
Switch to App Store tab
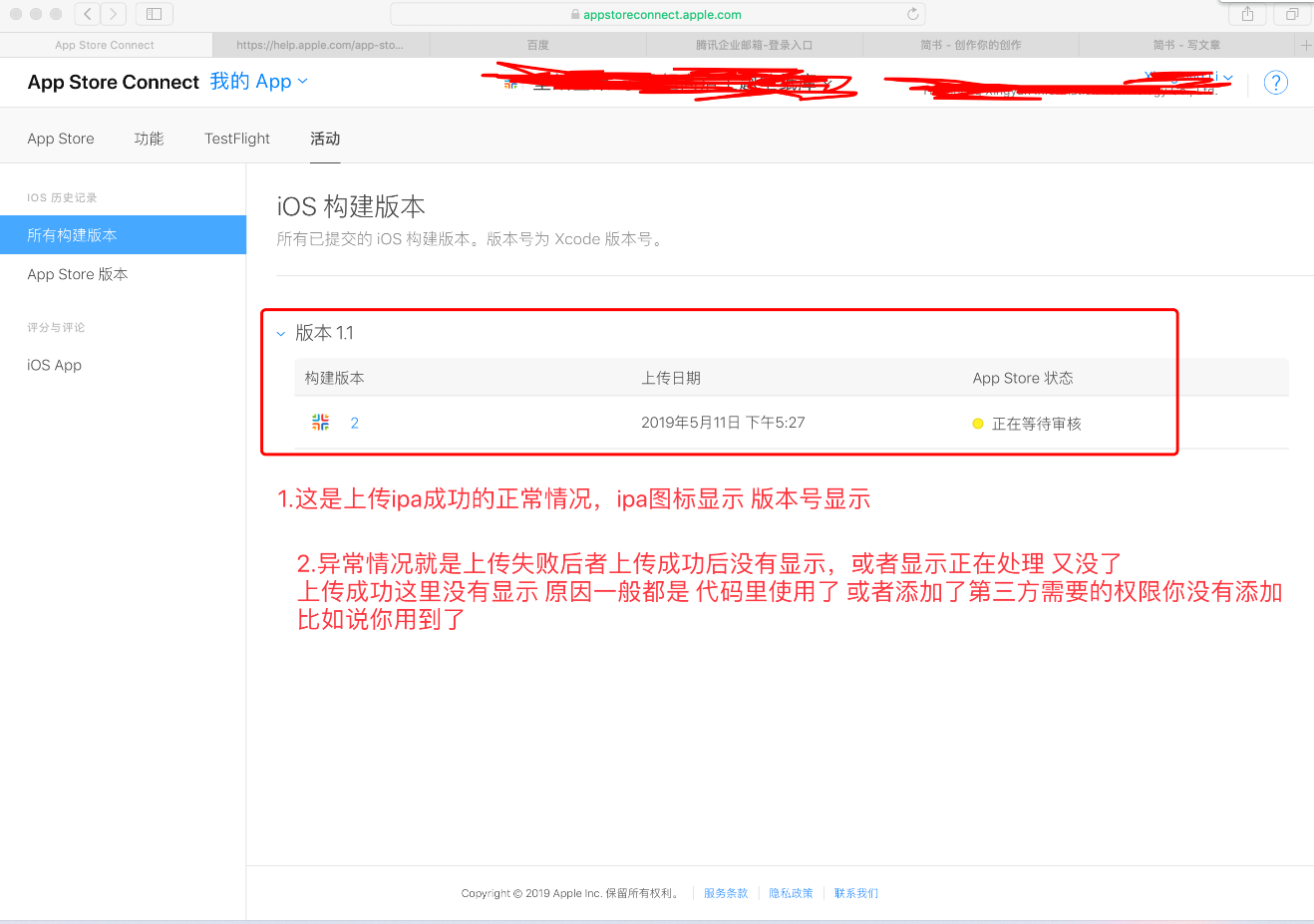tap(61, 139)
